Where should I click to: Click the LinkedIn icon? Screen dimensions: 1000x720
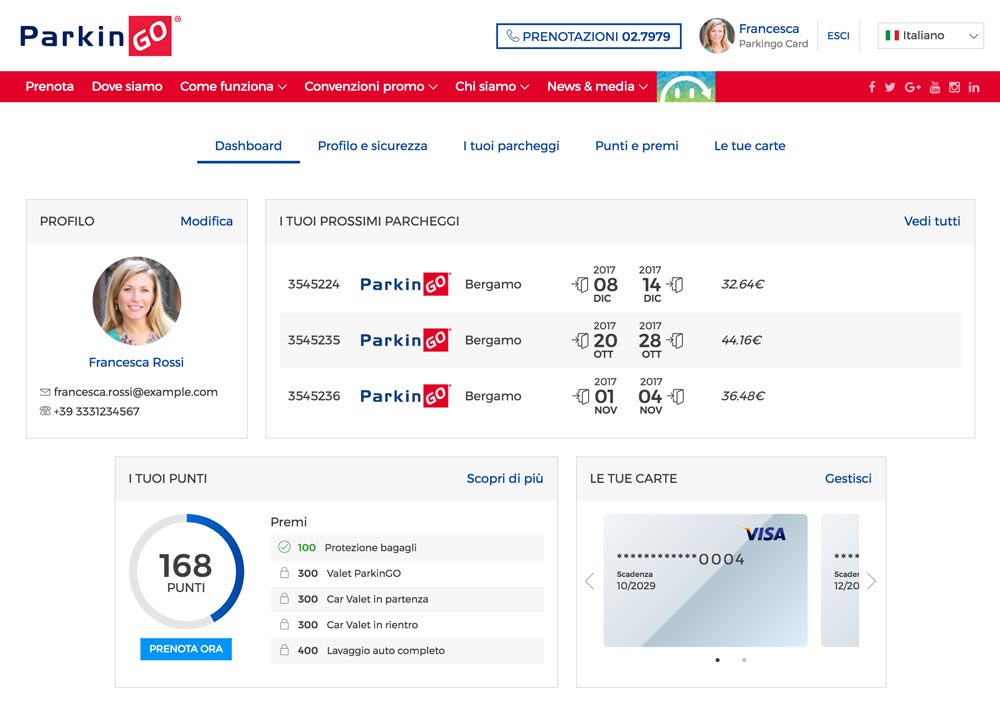tap(974, 87)
